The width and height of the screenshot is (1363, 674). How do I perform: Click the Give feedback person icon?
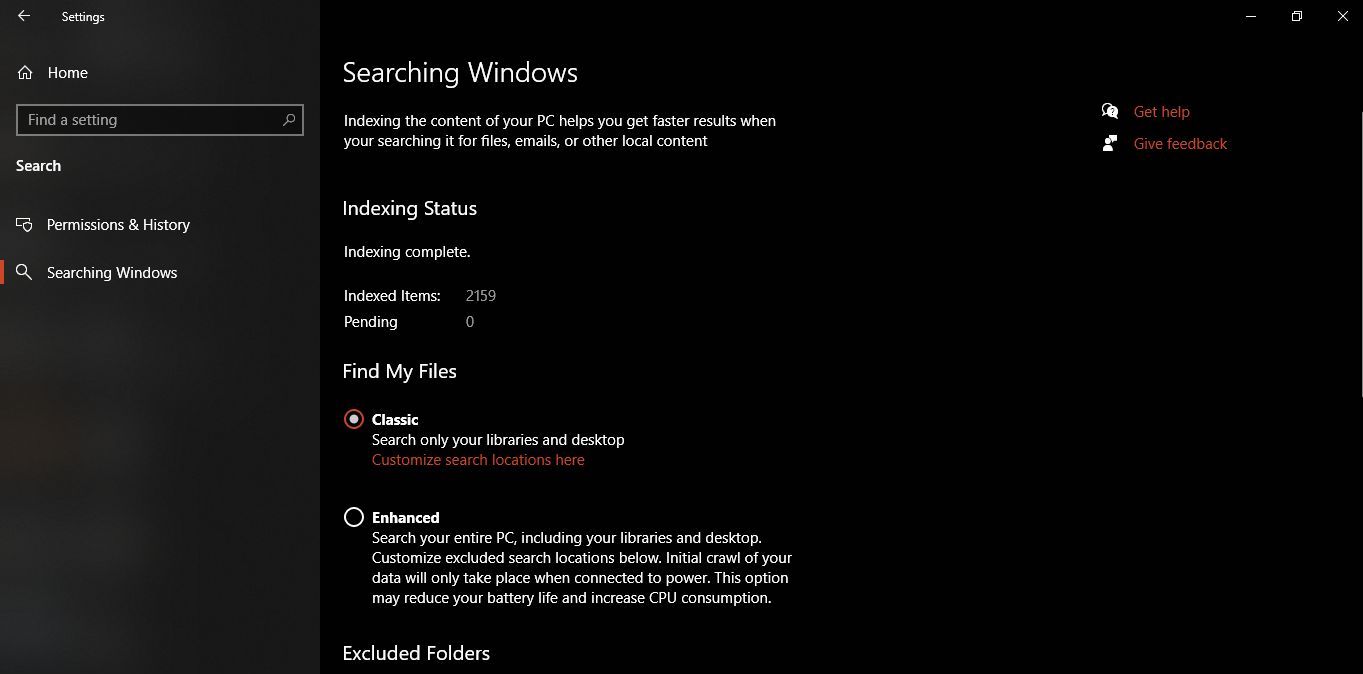tap(1109, 143)
